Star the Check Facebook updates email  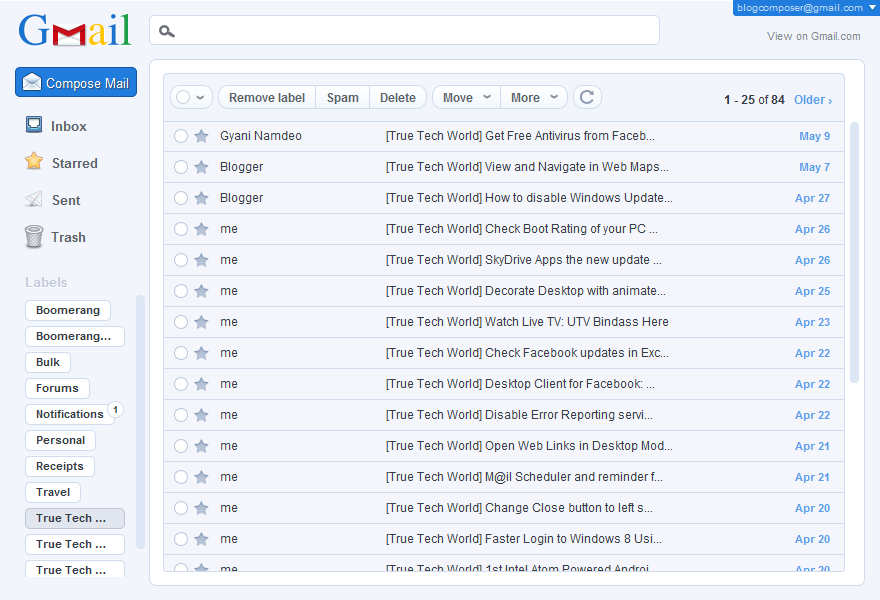point(201,353)
